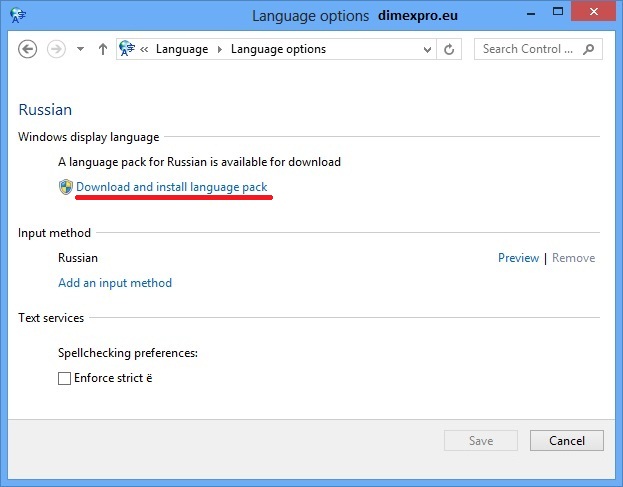The image size is (623, 487).
Task: Close the Language options window
Action: 594,12
